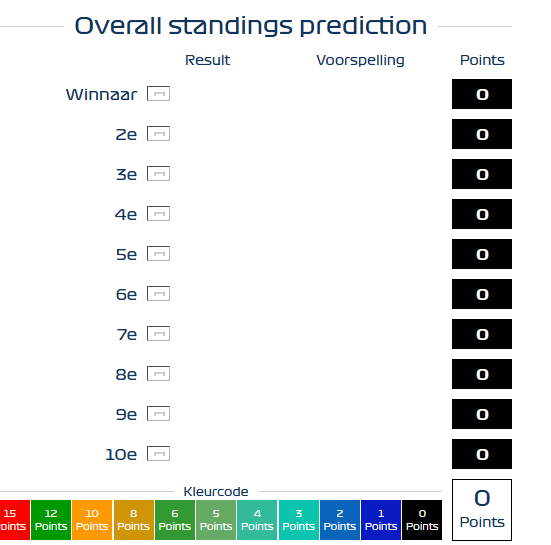Click the Result column header
The height and width of the screenshot is (545, 551).
click(207, 60)
